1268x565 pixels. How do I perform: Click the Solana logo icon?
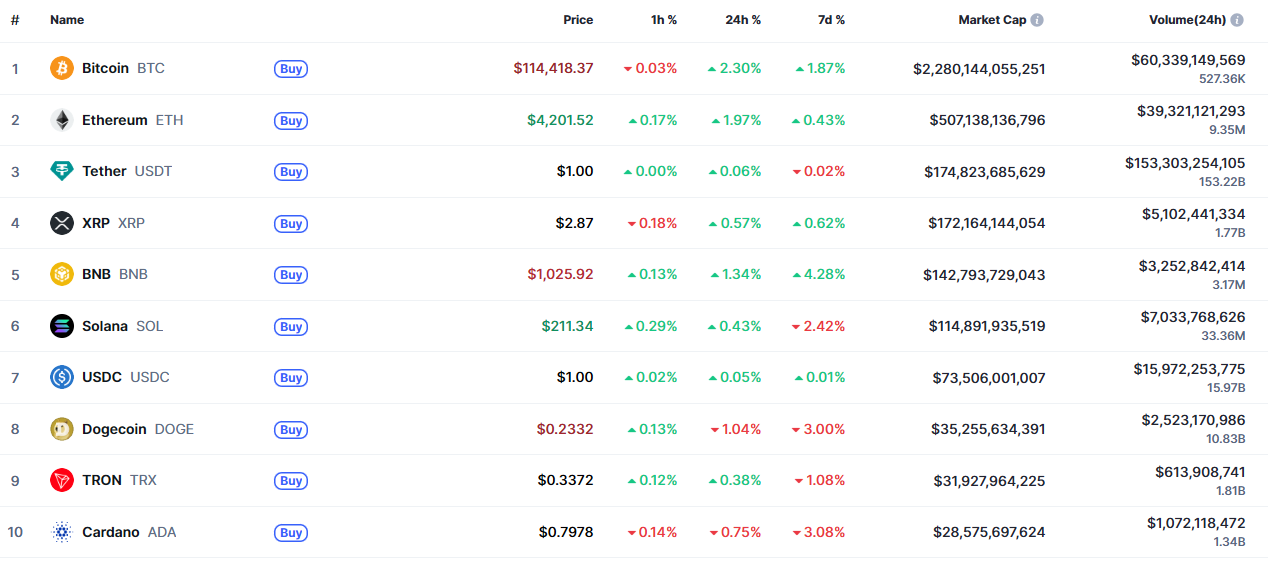point(62,326)
